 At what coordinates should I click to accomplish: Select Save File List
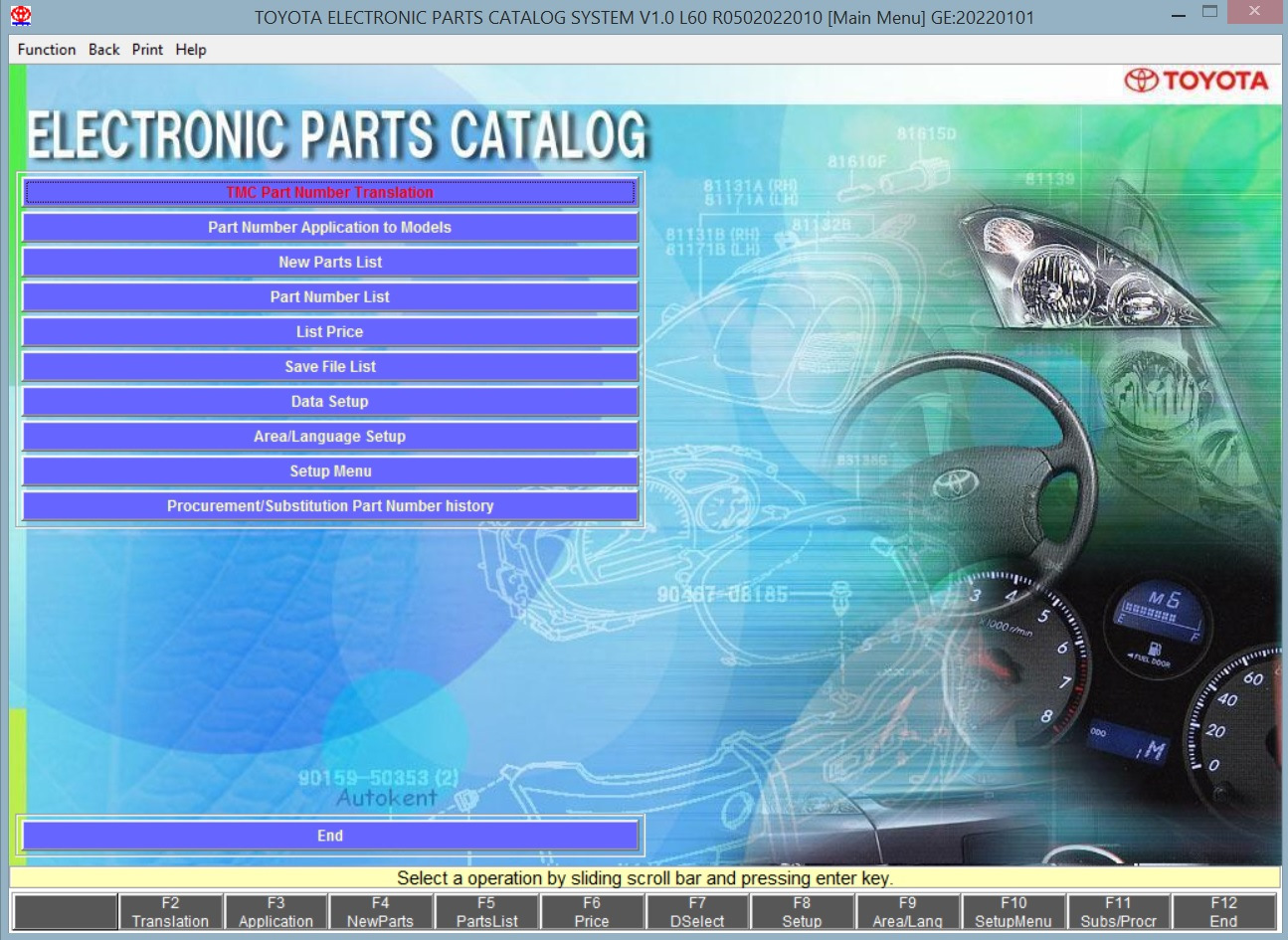(x=329, y=366)
